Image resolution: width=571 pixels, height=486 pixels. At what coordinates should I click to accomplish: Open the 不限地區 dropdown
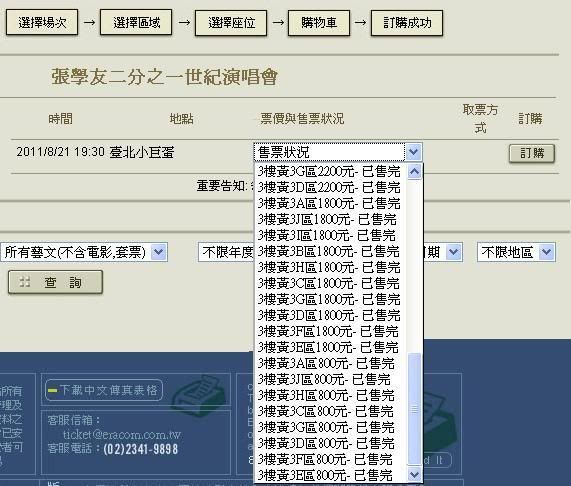pyautogui.click(x=516, y=252)
